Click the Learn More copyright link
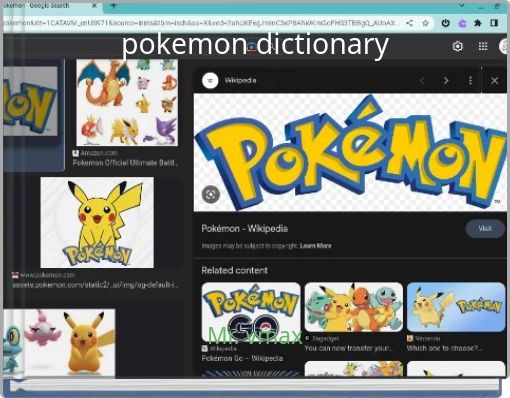 coord(316,246)
